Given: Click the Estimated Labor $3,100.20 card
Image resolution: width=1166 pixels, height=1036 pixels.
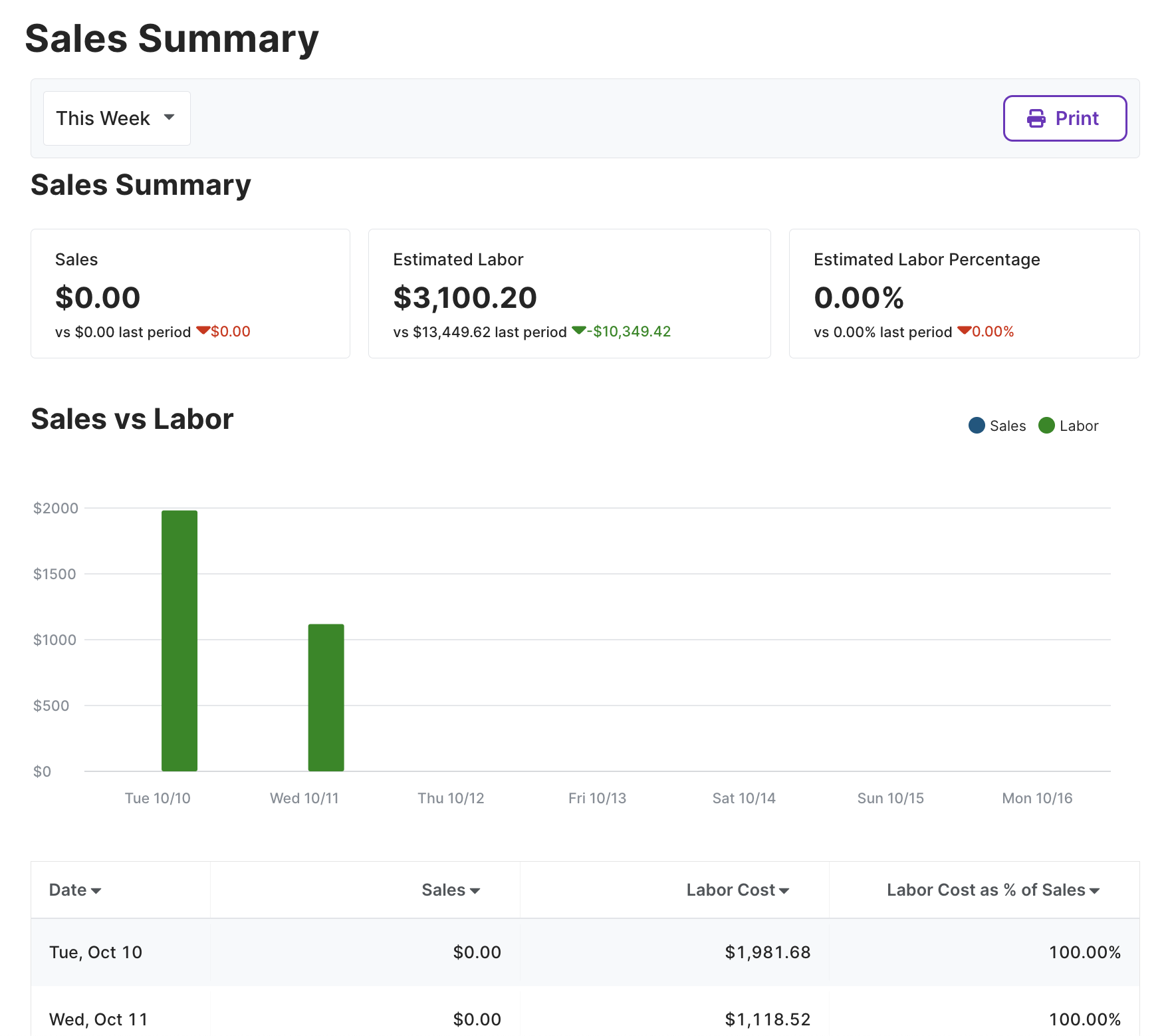Looking at the screenshot, I should click(x=570, y=294).
